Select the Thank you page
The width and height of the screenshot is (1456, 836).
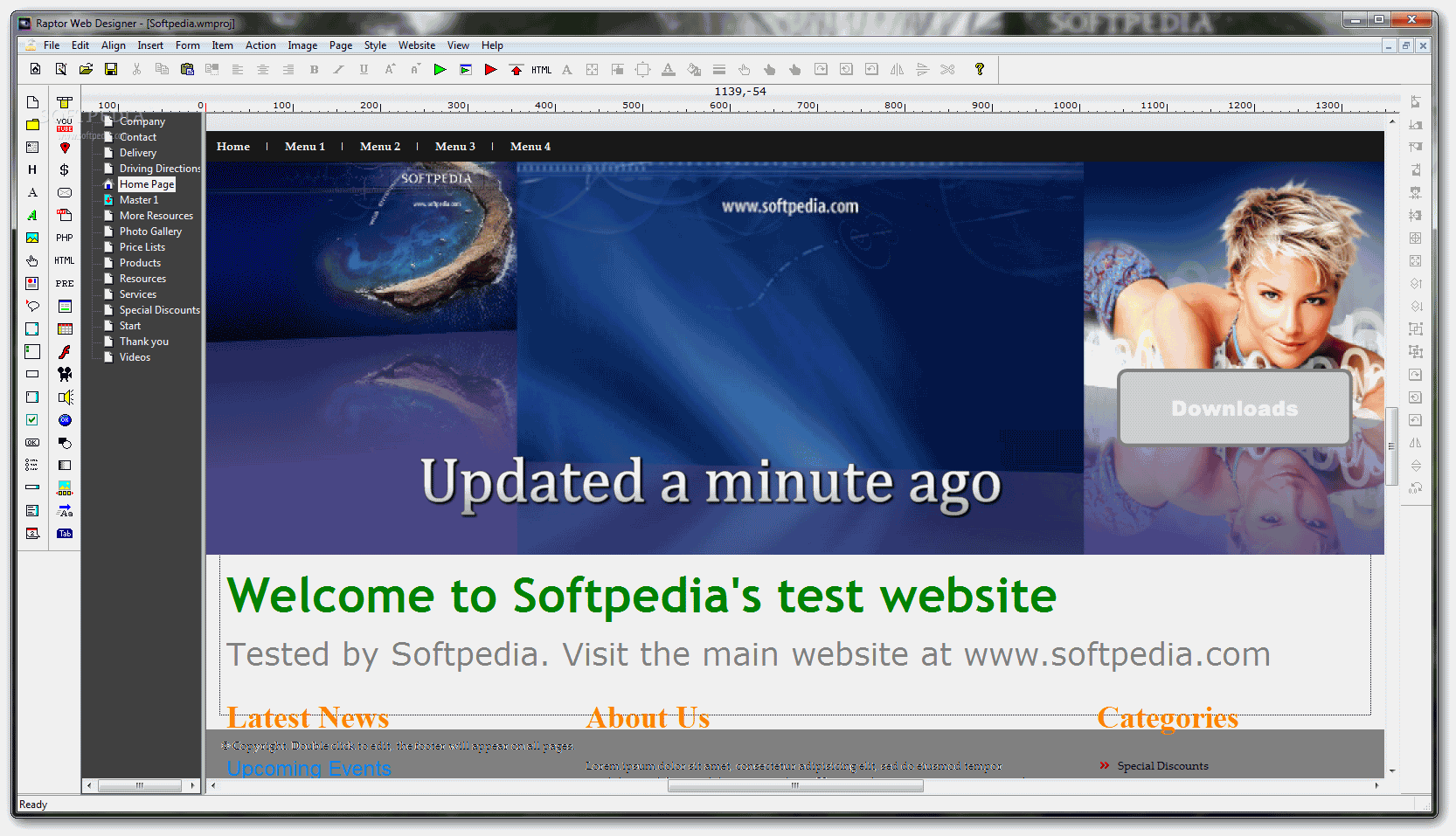point(144,342)
